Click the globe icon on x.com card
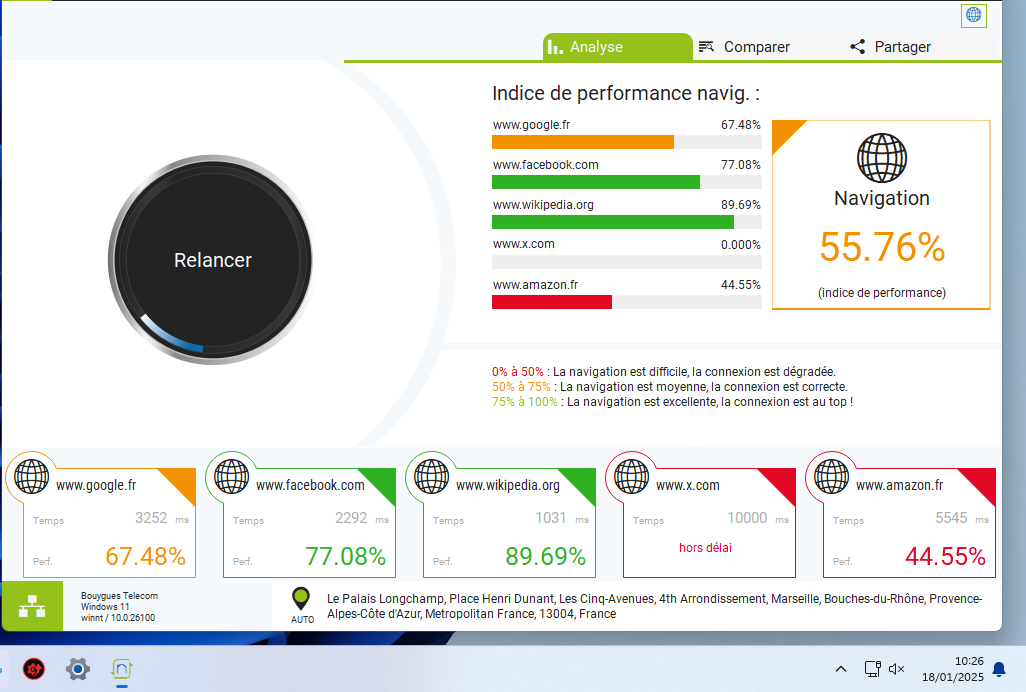The height and width of the screenshot is (692, 1026). [x=631, y=476]
